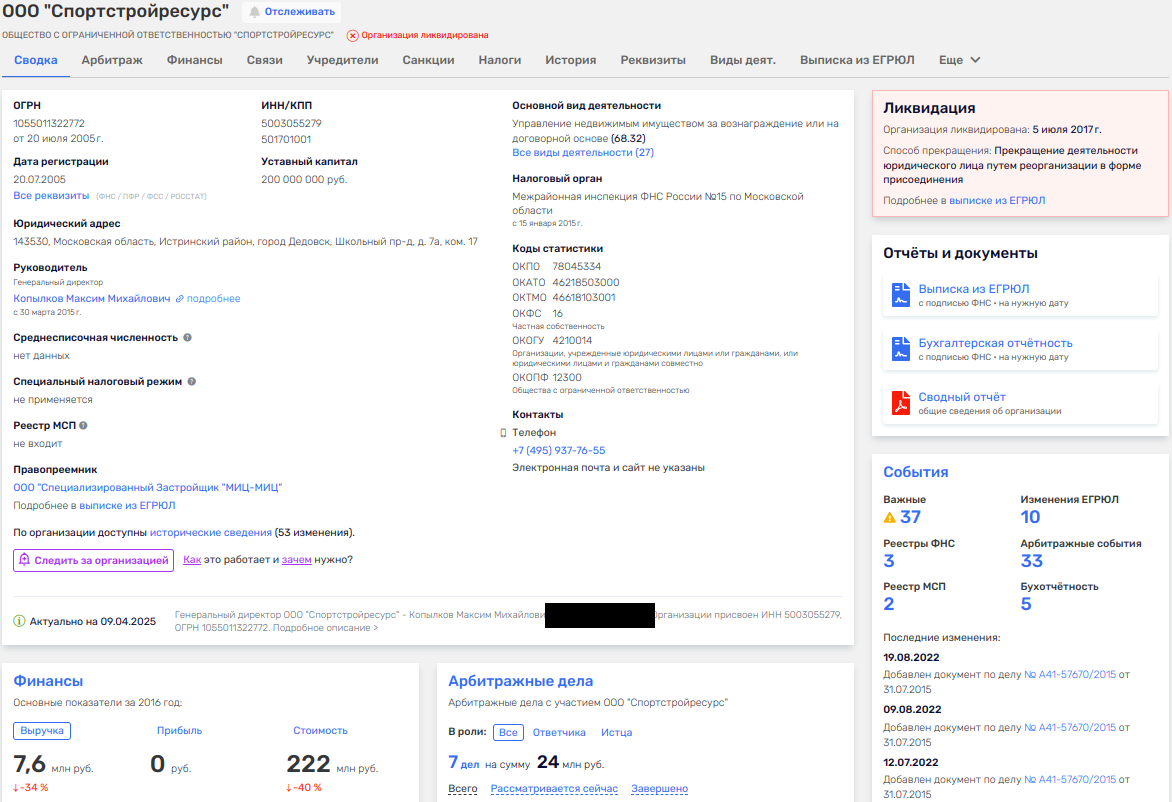Click the подробнее link for director
Viewport: 1172px width, 802px height.
(214, 298)
